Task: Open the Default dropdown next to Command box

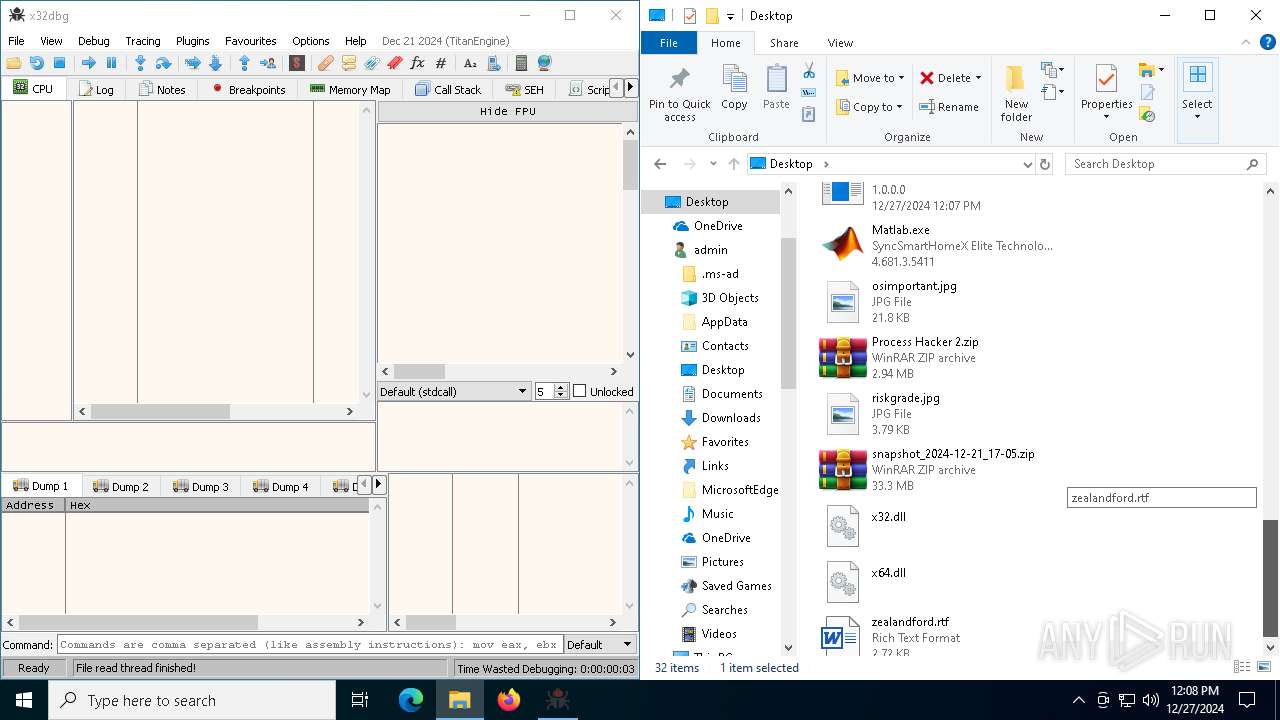Action: pyautogui.click(x=600, y=644)
